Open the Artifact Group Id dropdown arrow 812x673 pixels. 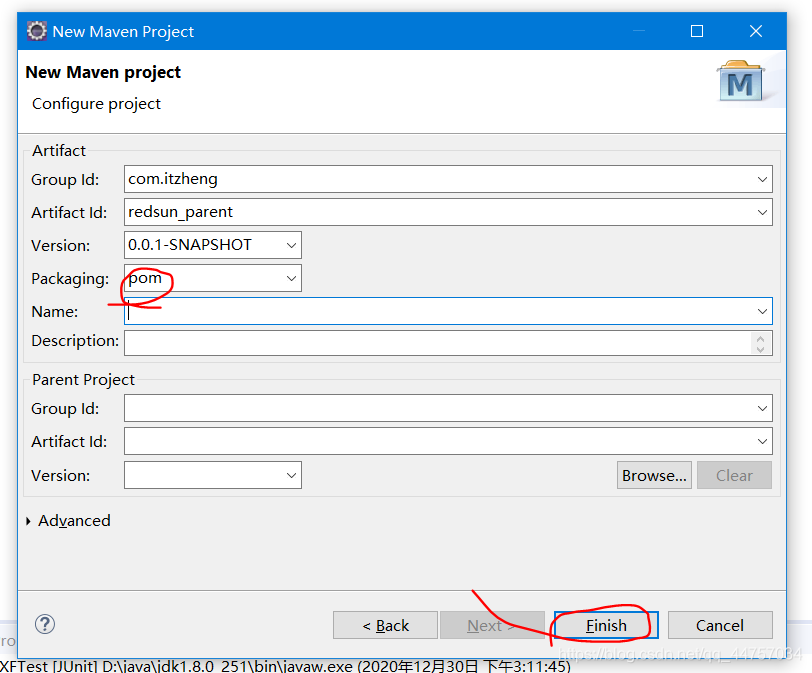(762, 179)
